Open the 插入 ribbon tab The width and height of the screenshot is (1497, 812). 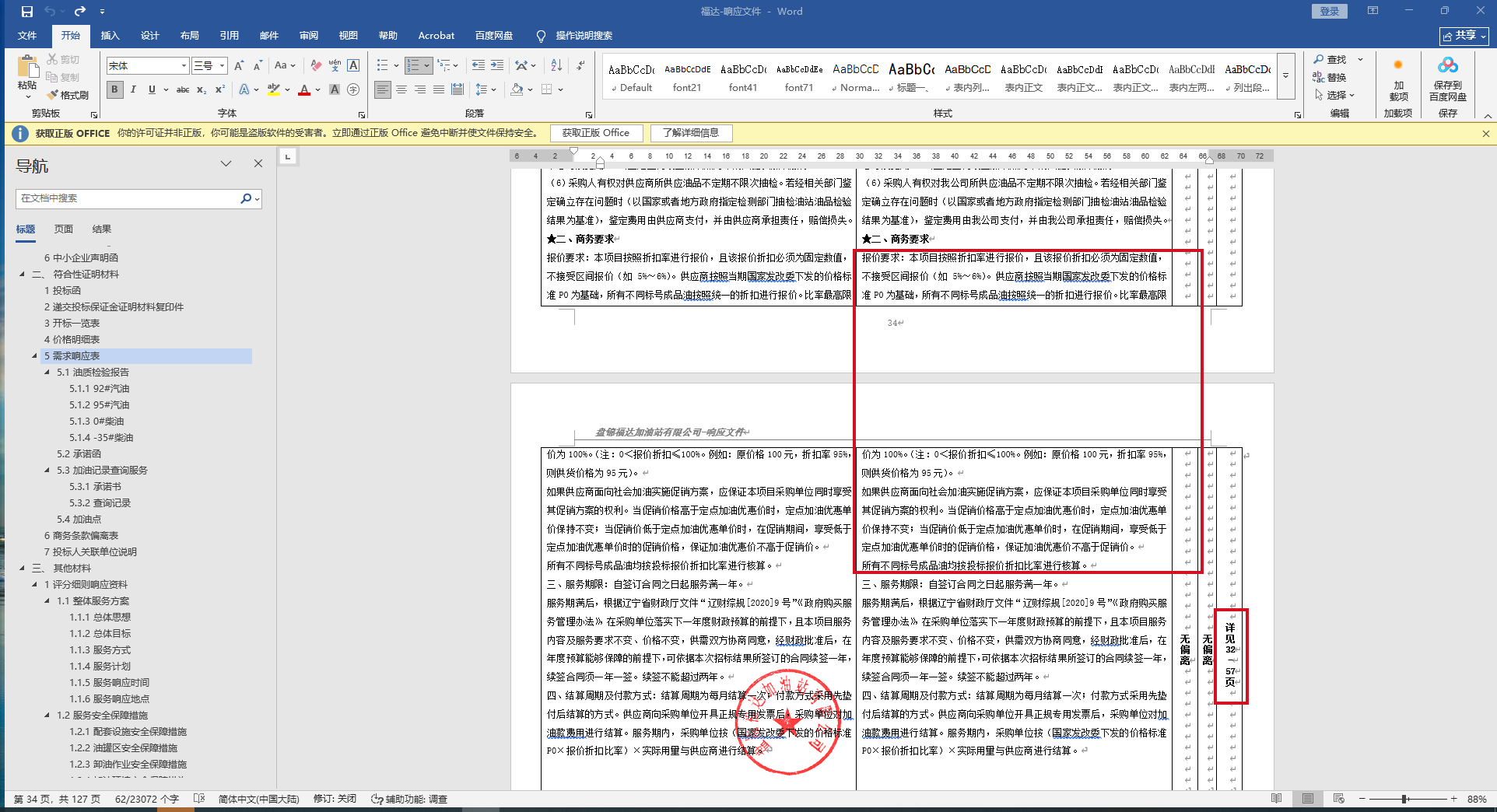[x=110, y=36]
